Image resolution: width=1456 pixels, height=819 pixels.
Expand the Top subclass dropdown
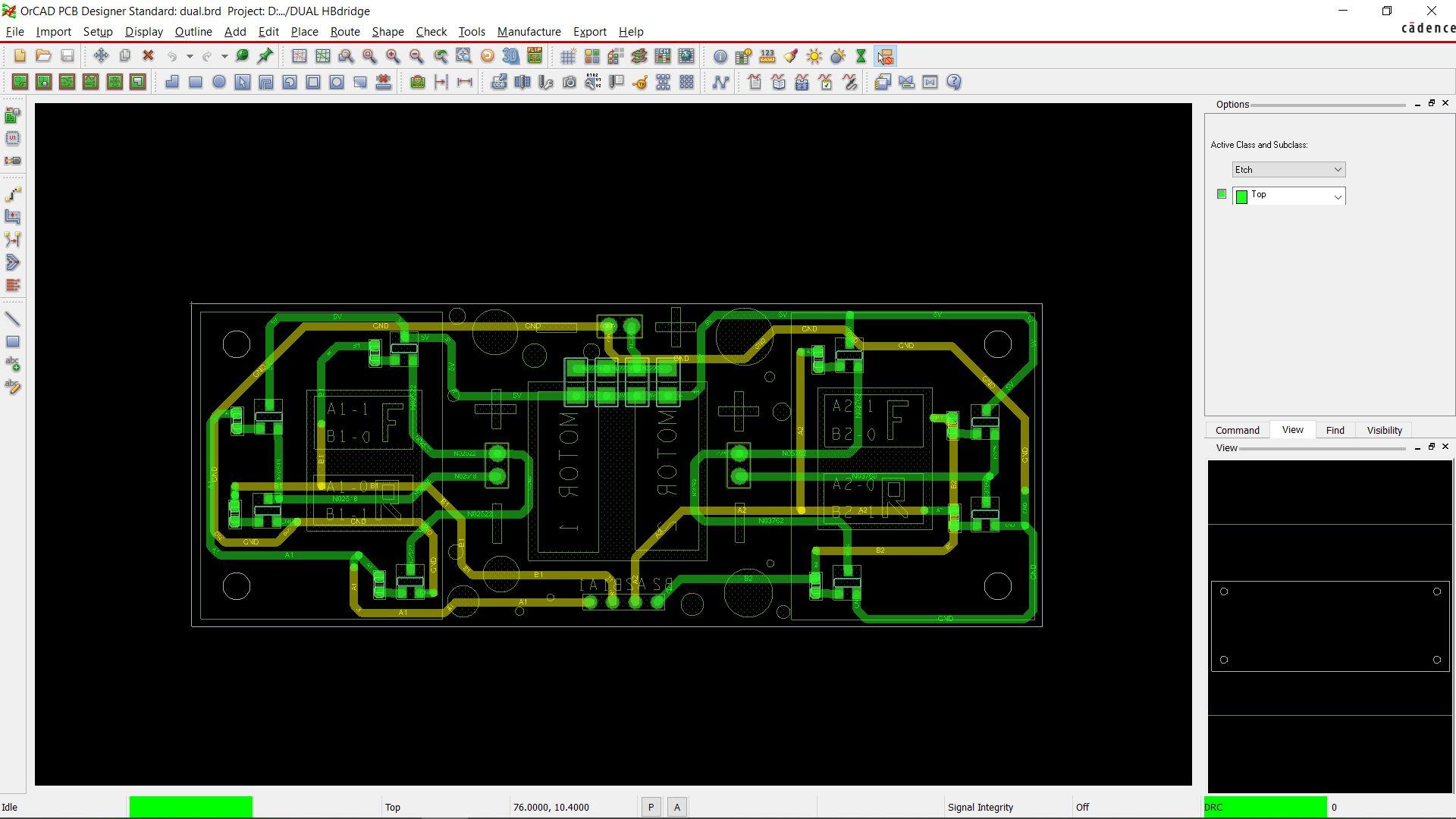1337,196
